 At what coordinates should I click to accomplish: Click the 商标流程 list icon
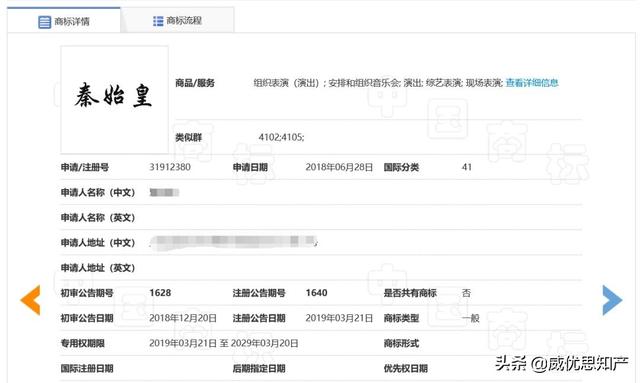[158, 21]
